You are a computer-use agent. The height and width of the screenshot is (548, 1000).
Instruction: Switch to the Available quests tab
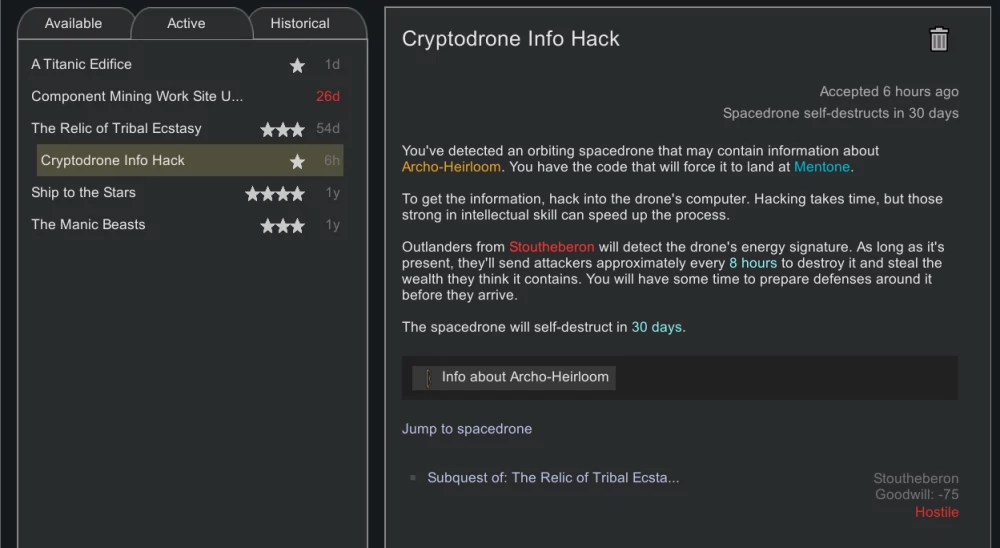73,23
